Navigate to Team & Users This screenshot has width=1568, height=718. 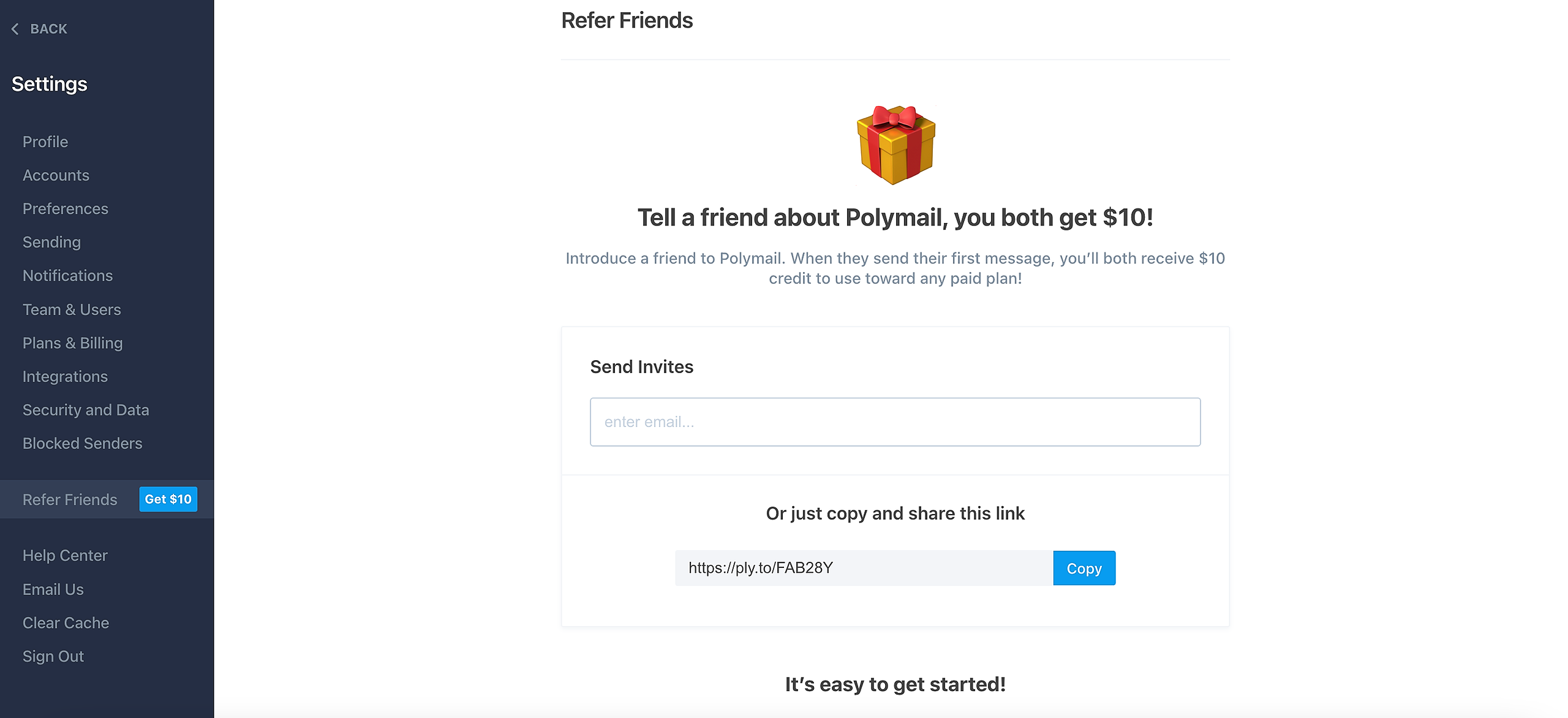coord(72,309)
